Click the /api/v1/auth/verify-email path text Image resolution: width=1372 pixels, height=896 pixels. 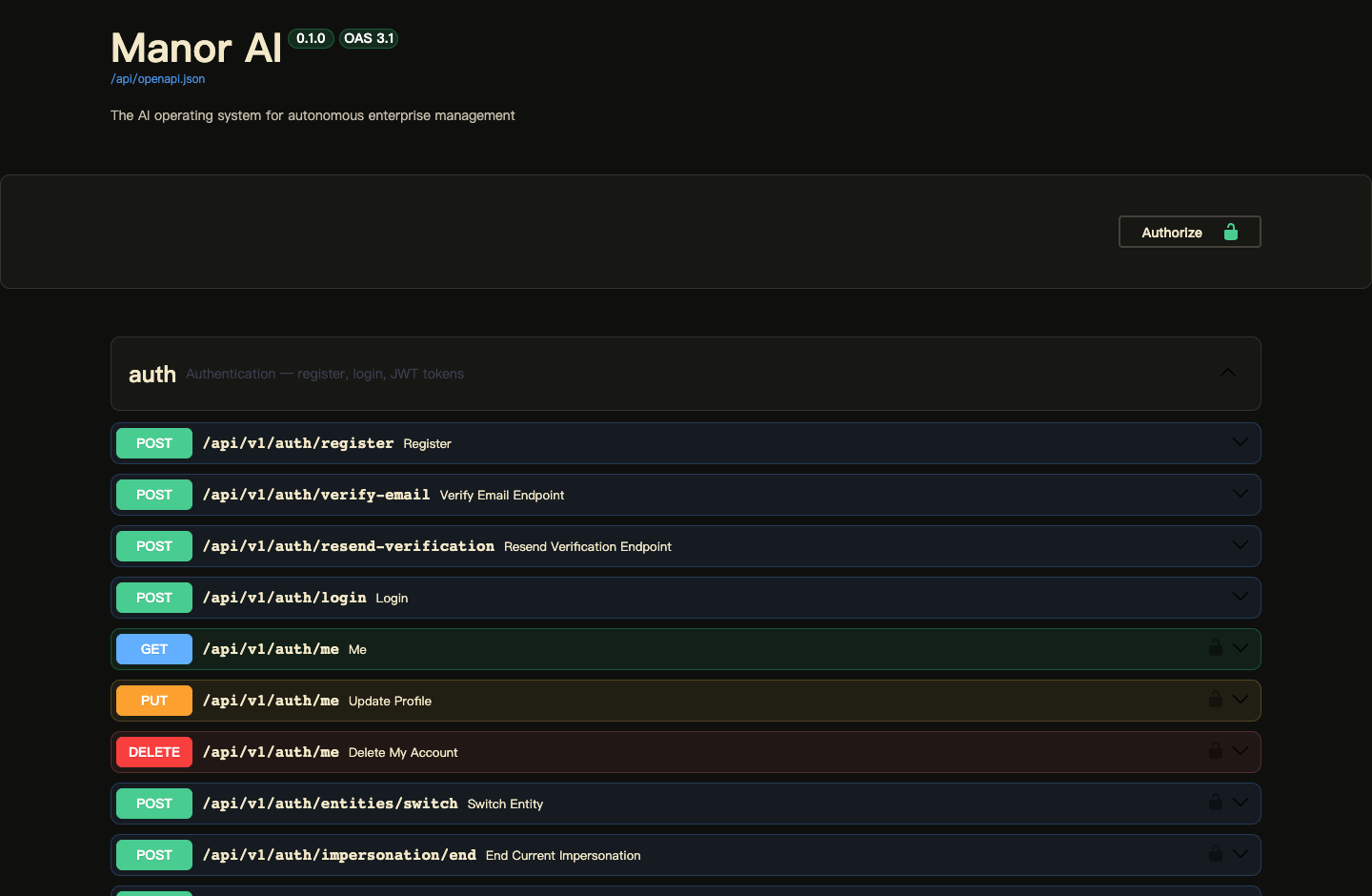pos(316,495)
